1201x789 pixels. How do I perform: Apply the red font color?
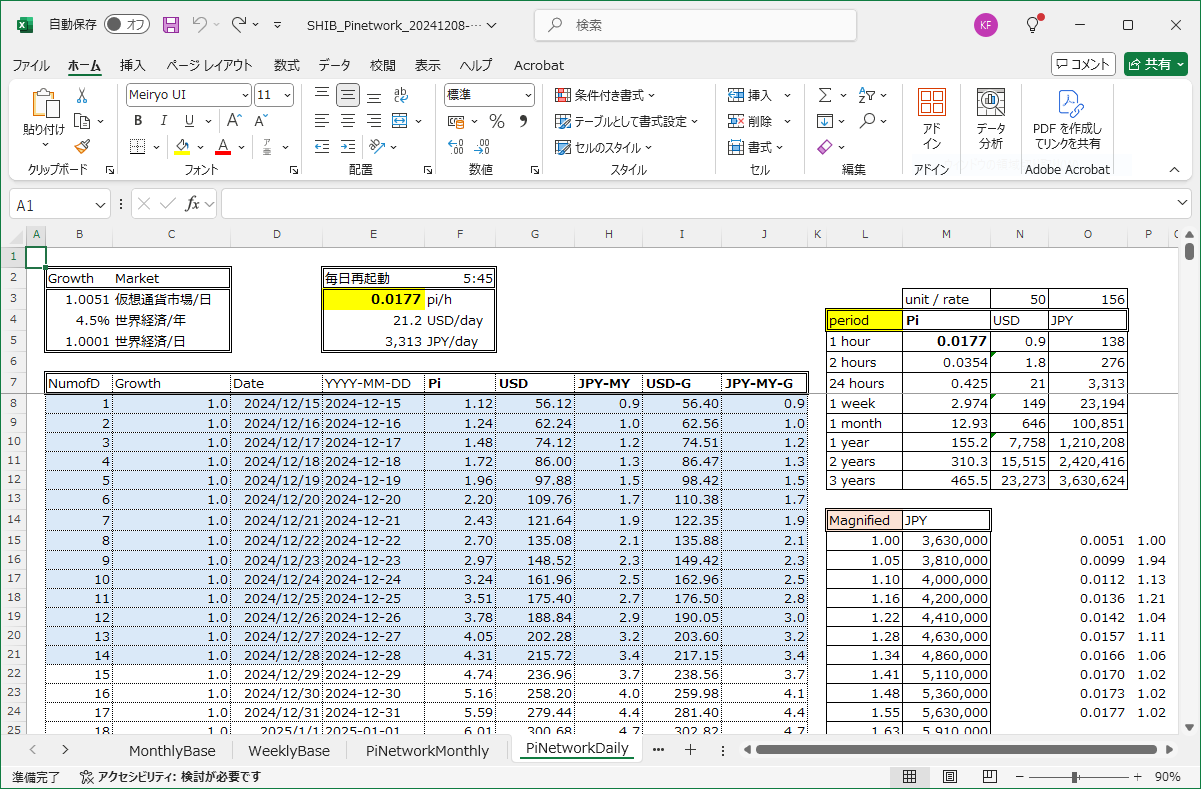click(223, 147)
